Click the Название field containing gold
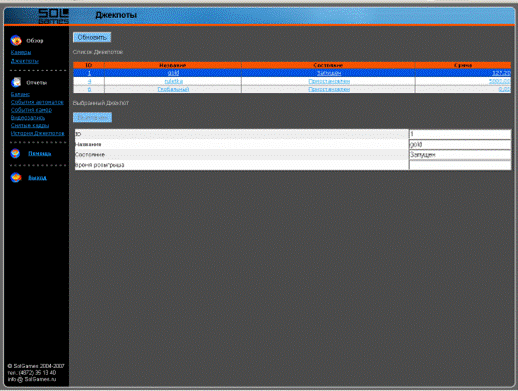518x391 pixels. coord(460,144)
